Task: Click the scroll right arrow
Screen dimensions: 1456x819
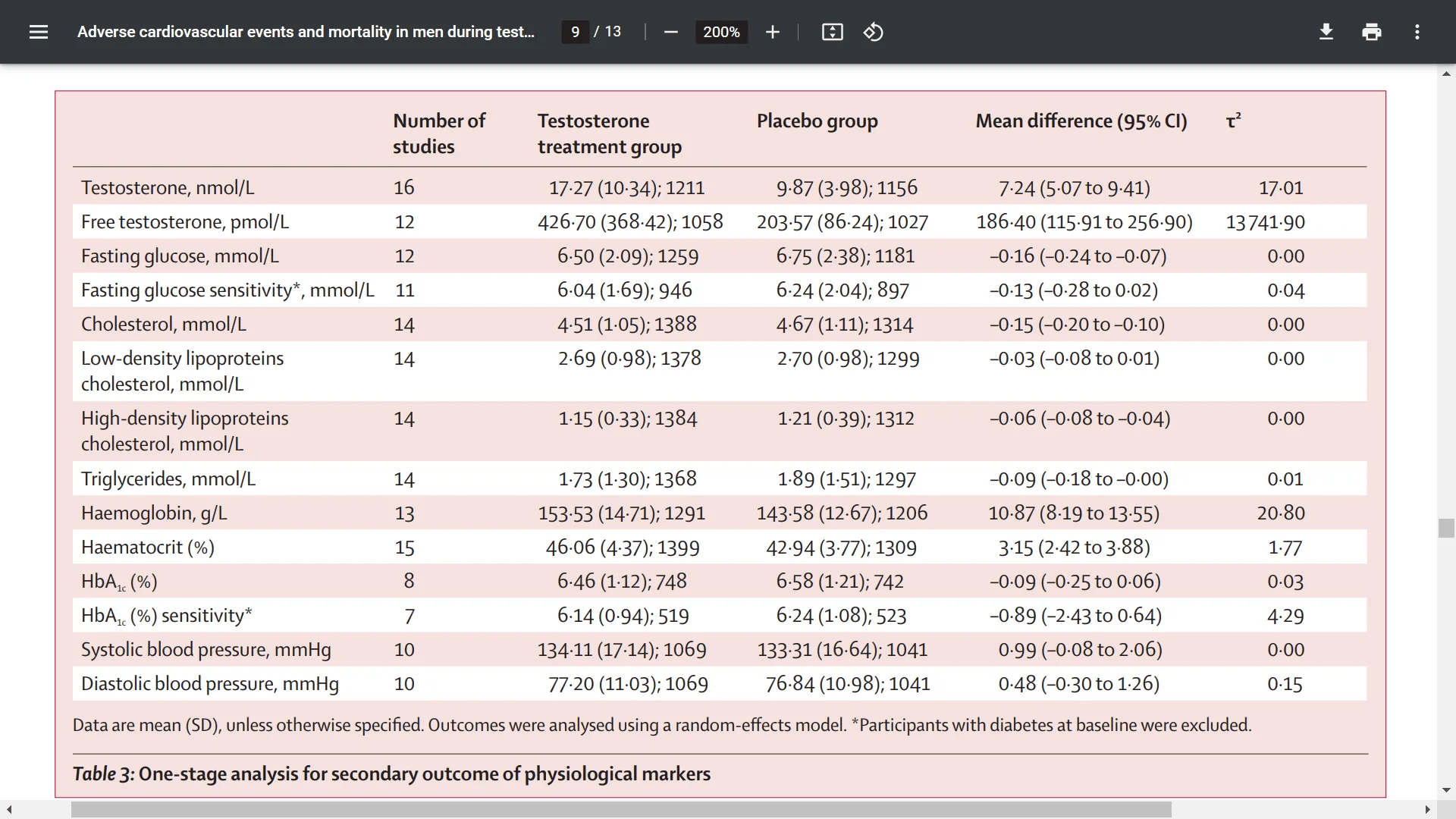Action: pos(1428,810)
